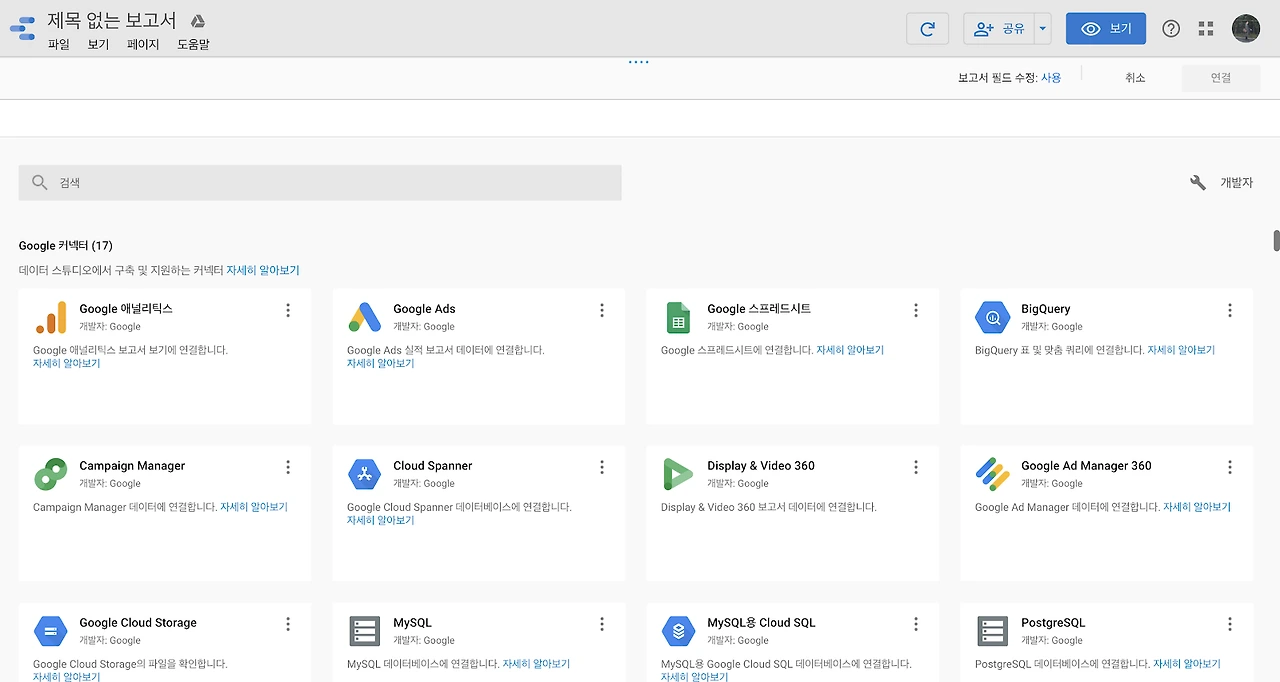Viewport: 1280px width, 682px height.
Task: Click the 취소 cancel button
Action: tap(1135, 78)
